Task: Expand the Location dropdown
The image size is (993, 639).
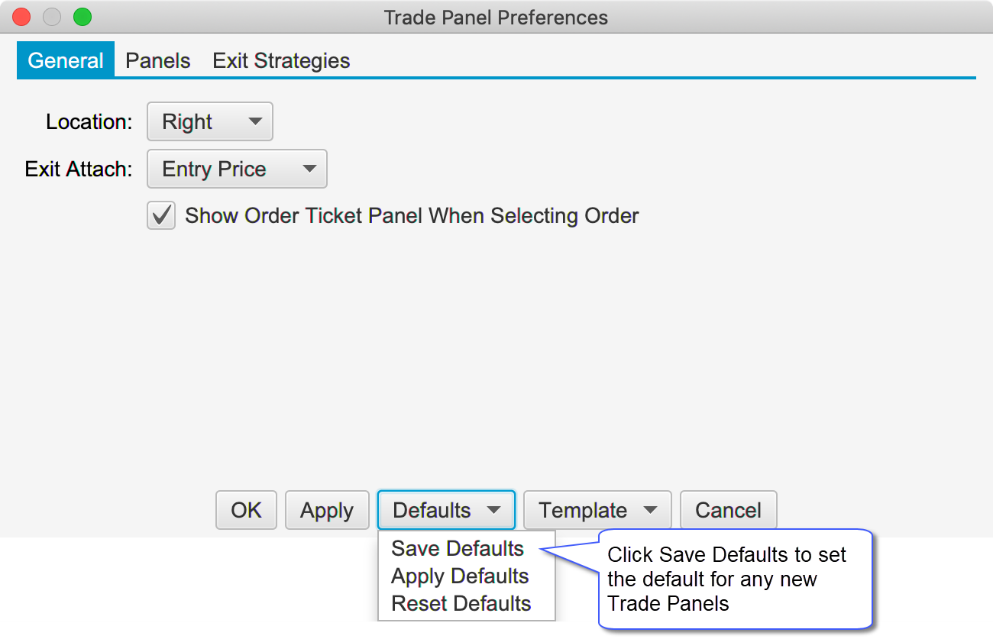Action: [x=209, y=122]
